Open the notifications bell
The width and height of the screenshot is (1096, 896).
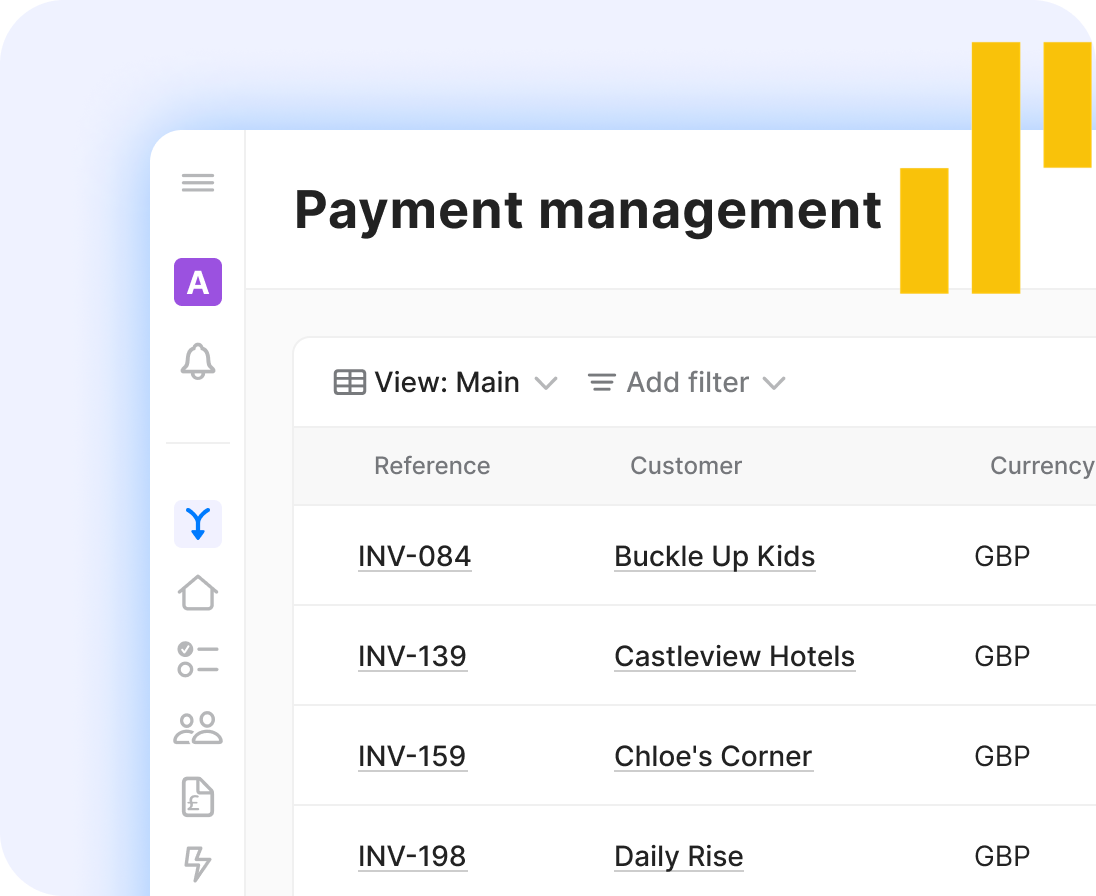198,361
